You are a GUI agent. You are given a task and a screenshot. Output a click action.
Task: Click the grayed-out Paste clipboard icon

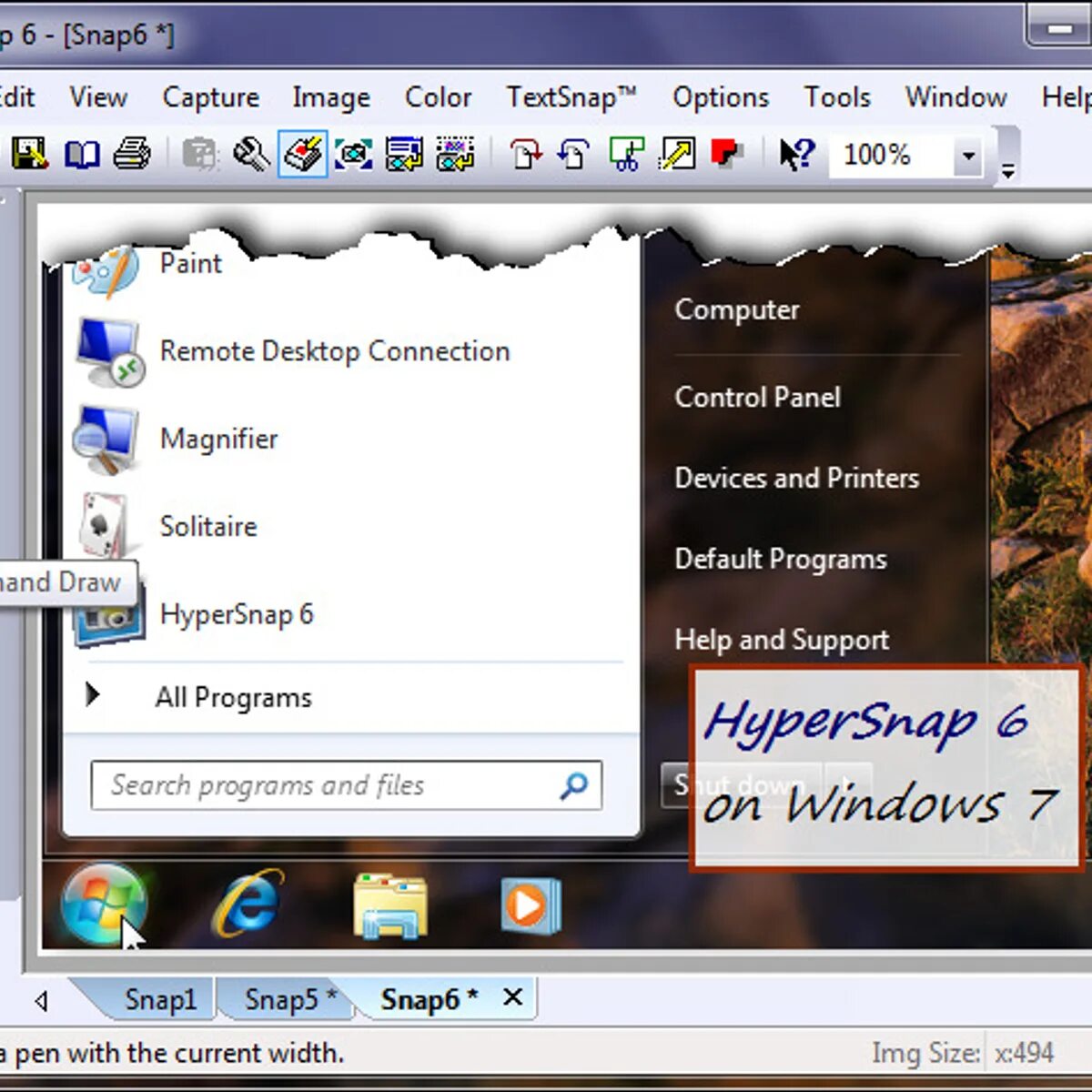coord(200,154)
